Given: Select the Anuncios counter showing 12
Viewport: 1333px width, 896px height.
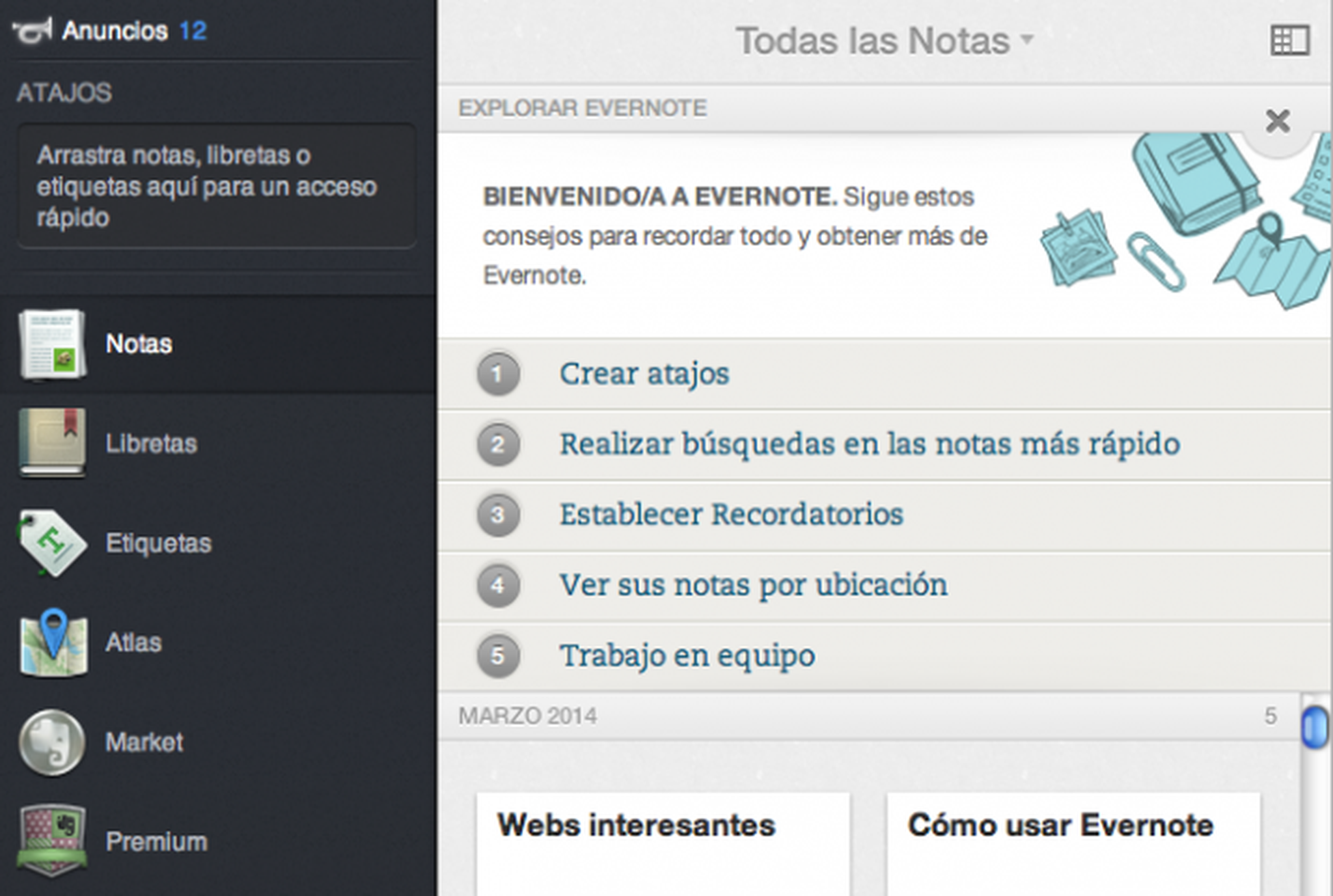Looking at the screenshot, I should coord(194,29).
